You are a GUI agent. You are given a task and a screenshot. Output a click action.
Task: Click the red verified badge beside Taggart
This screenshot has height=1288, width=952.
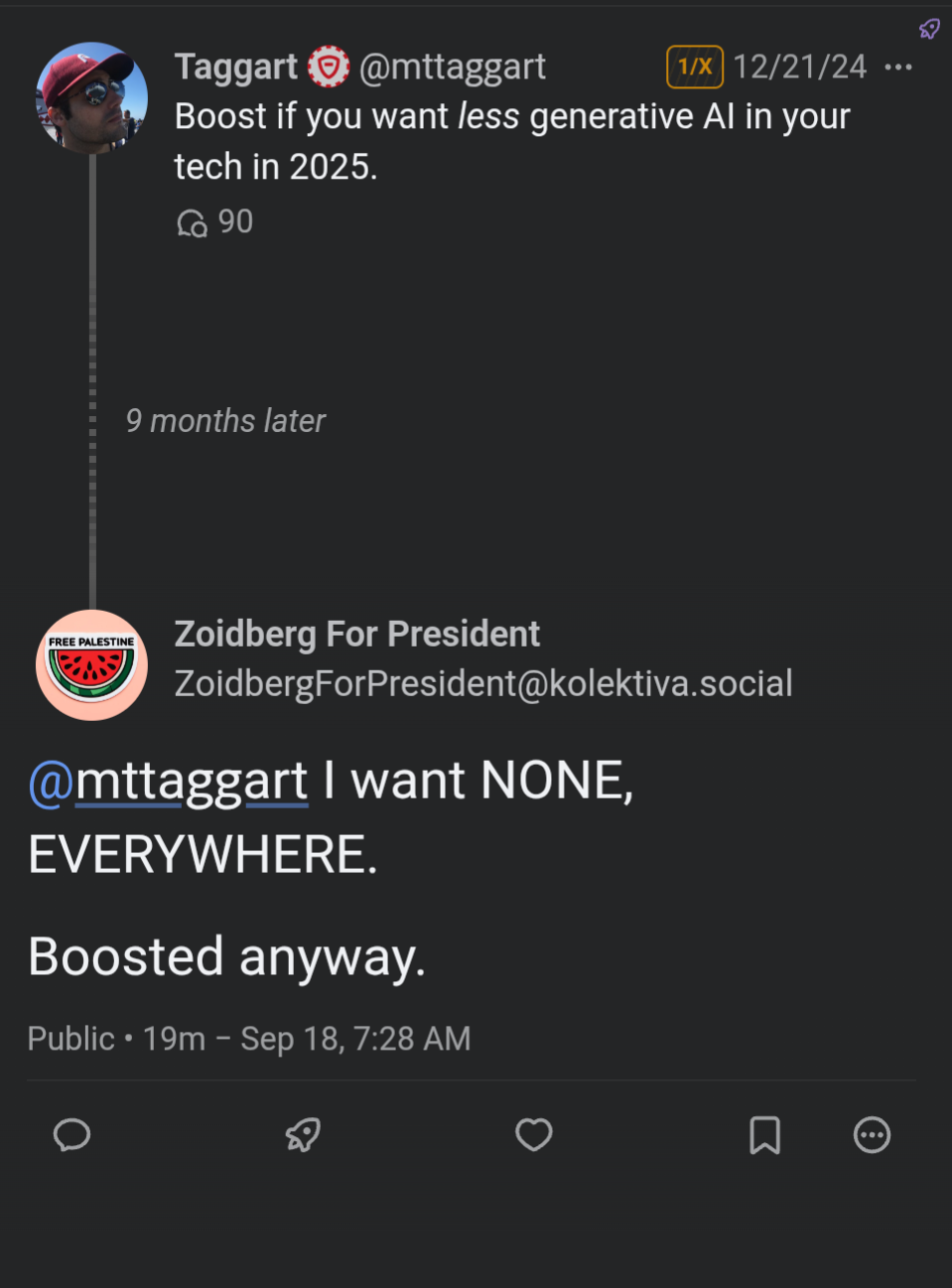tap(329, 68)
